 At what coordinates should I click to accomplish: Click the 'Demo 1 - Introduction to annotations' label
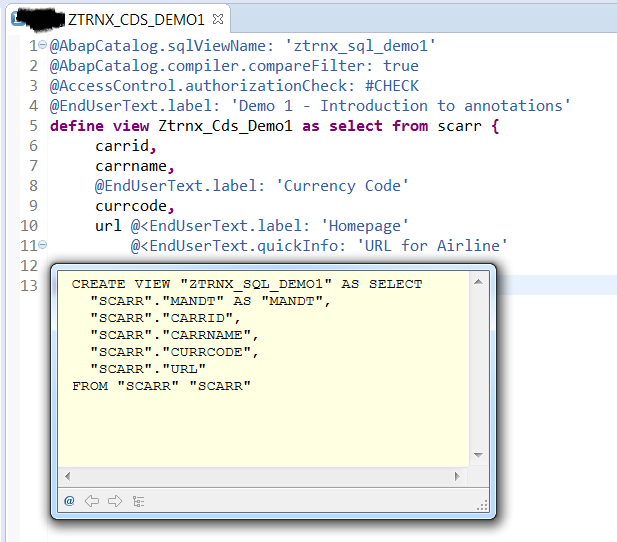(401, 105)
